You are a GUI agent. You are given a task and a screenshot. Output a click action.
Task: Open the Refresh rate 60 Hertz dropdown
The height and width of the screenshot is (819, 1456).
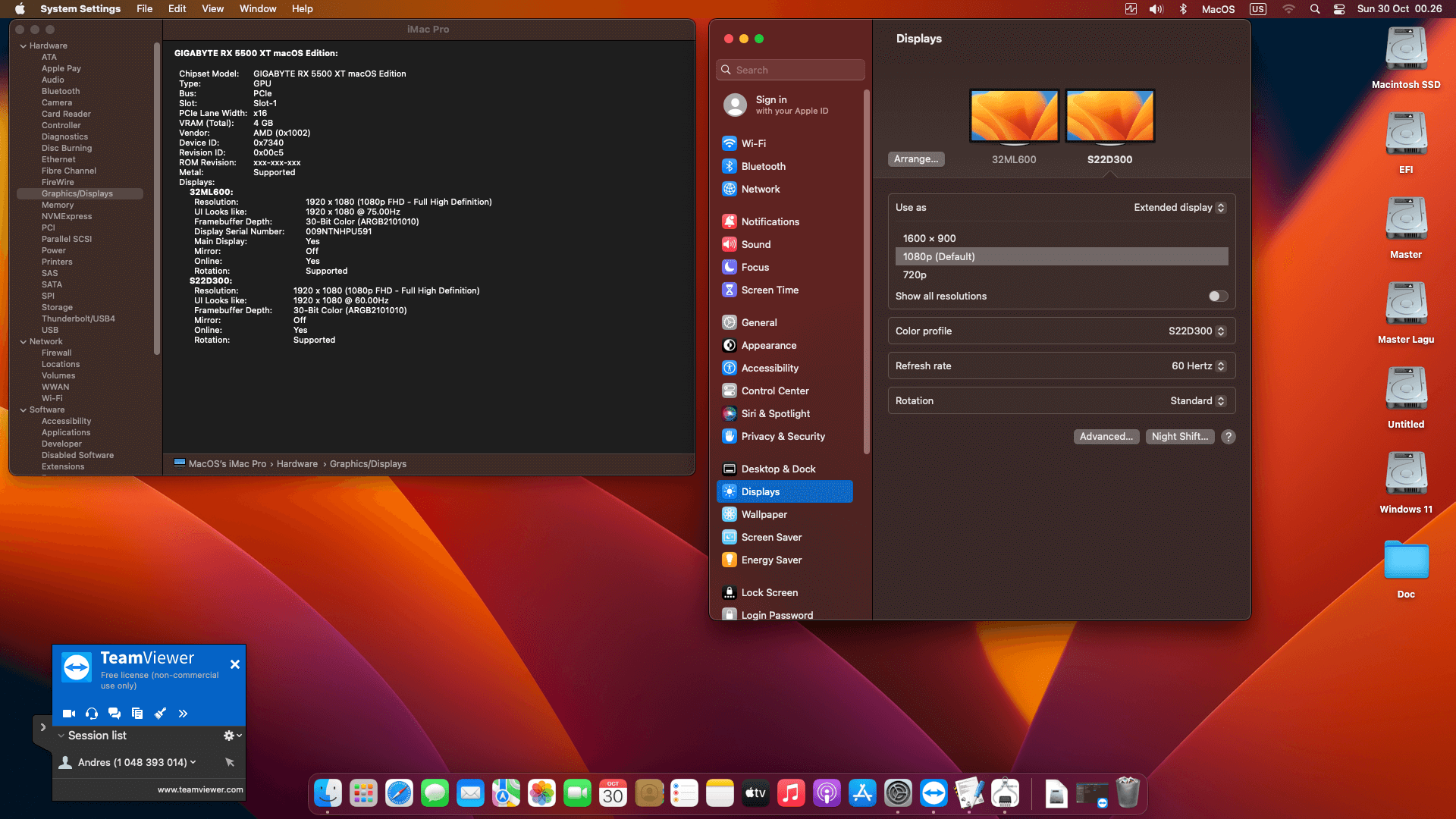pos(1198,366)
